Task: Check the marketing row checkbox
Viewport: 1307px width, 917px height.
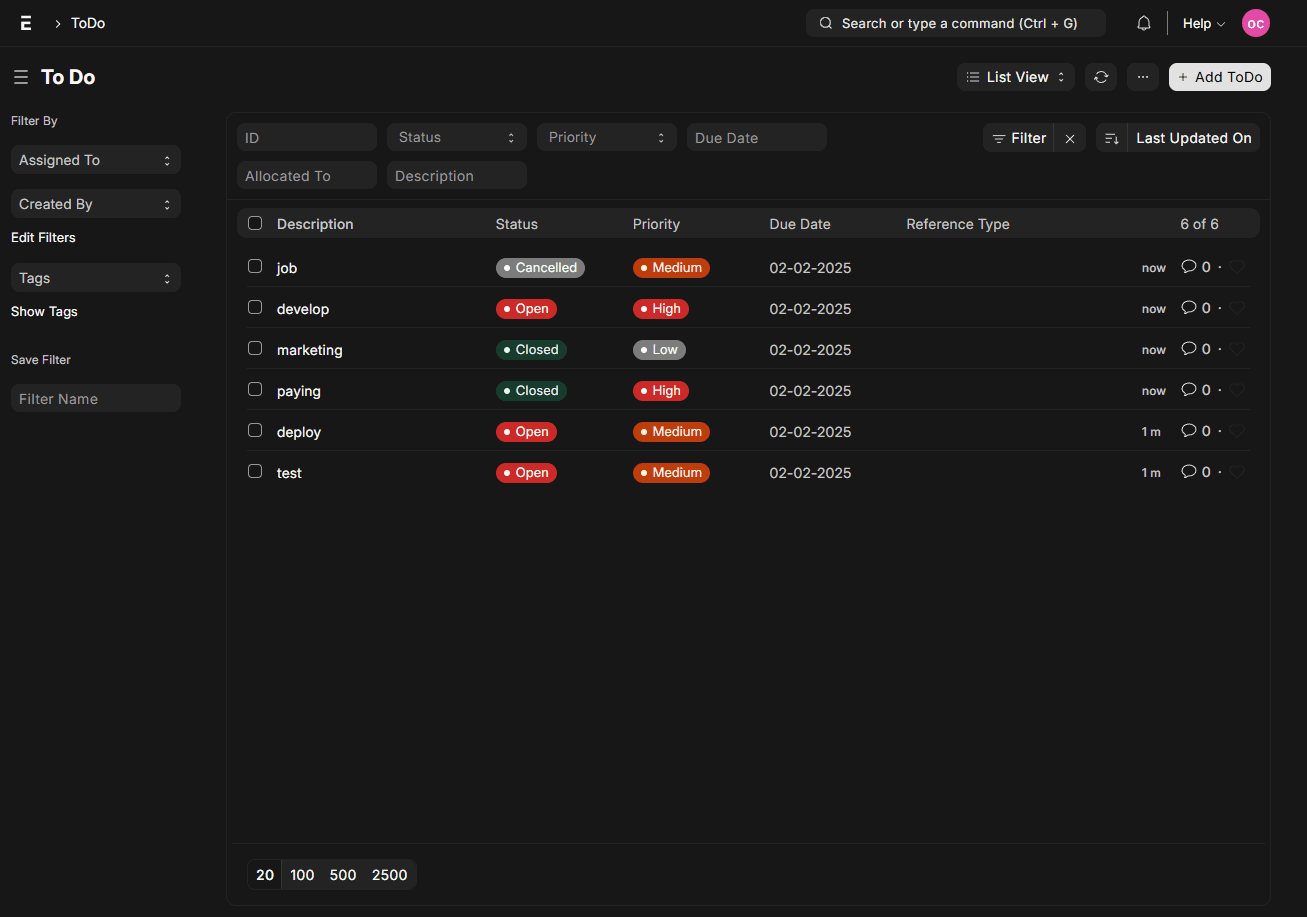Action: (255, 348)
